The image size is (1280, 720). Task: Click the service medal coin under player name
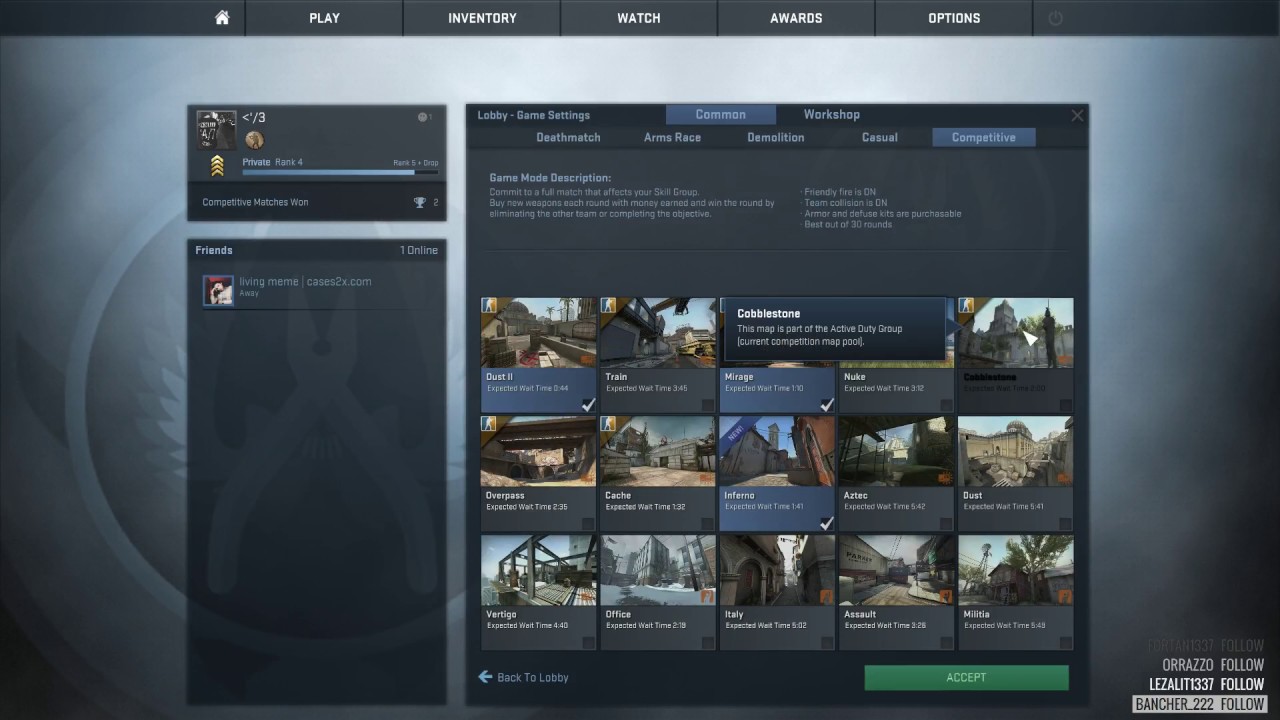tap(254, 140)
